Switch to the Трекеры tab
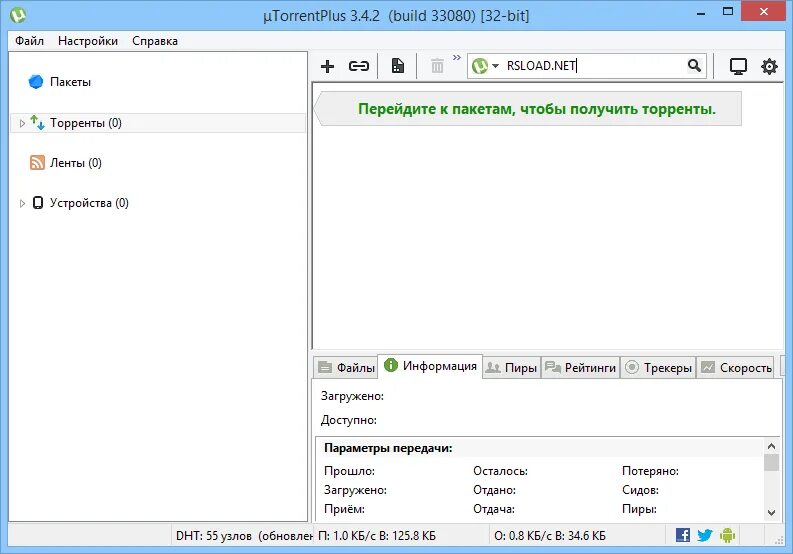Viewport: 793px width, 554px height. pos(658,368)
